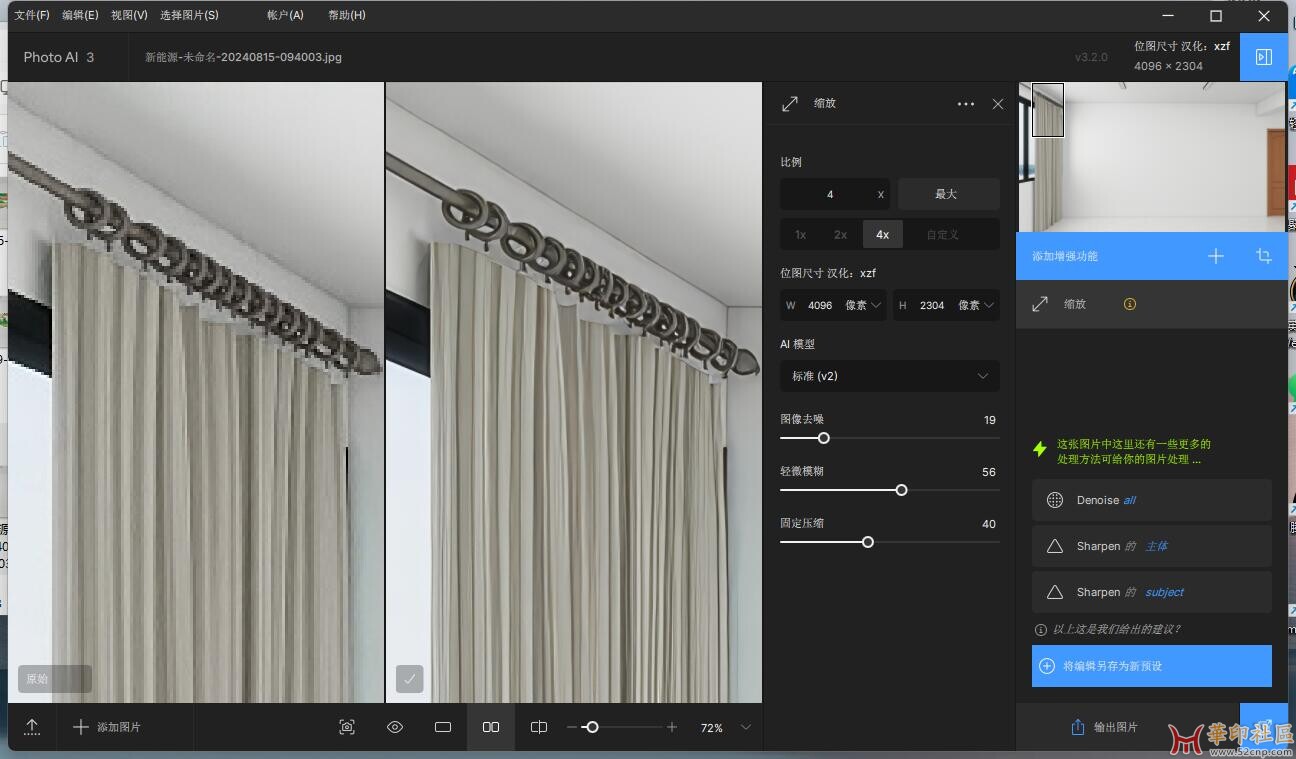This screenshot has width=1296, height=759.
Task: Click the plus icon to add enhancement
Action: (1215, 256)
